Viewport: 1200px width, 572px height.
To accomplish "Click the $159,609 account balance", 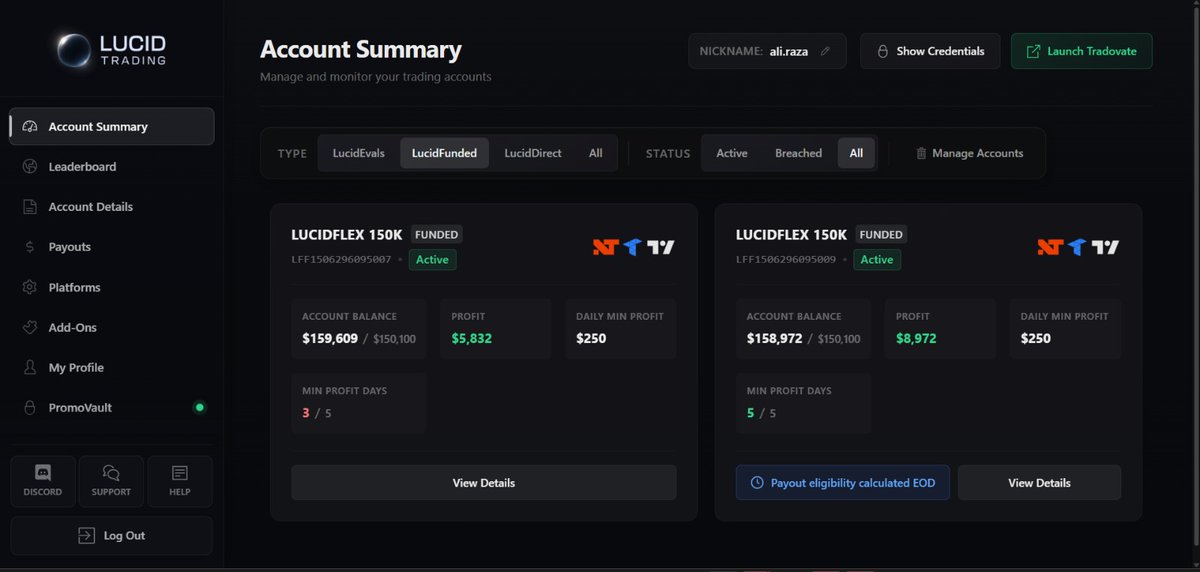I will click(330, 338).
